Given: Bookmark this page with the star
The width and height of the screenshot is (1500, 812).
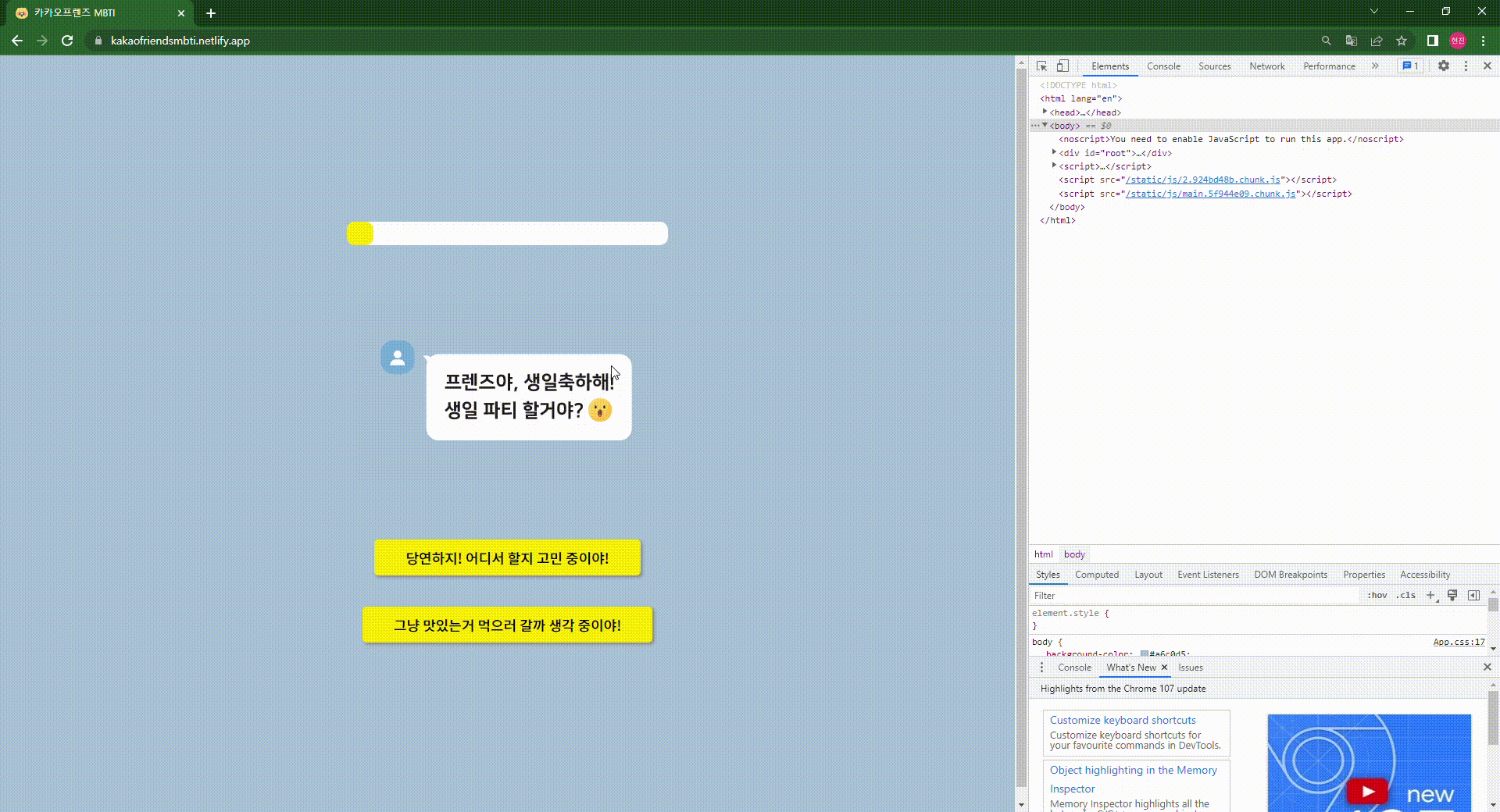Looking at the screenshot, I should point(1402,41).
